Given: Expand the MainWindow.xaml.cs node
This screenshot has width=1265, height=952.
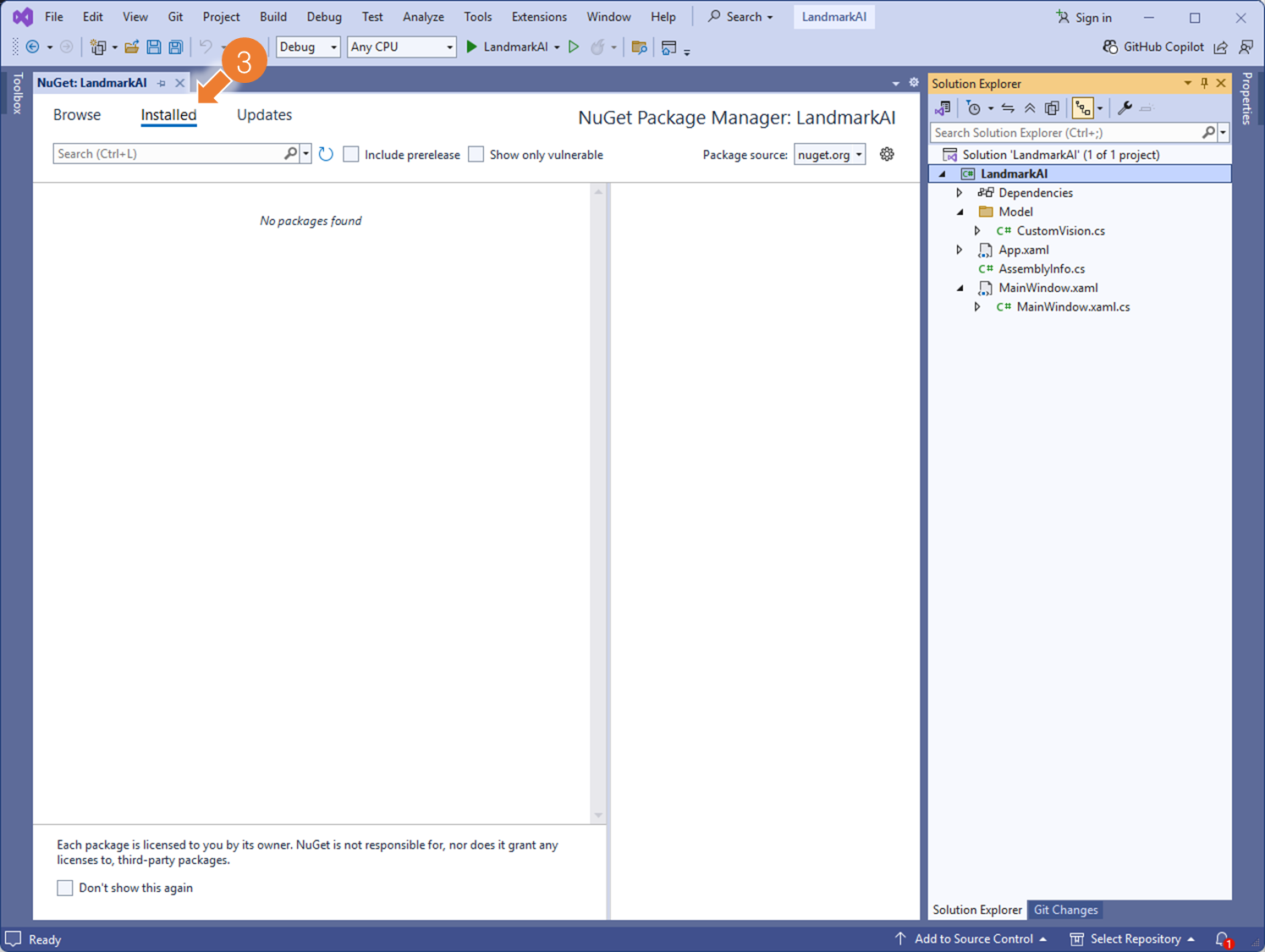Looking at the screenshot, I should [977, 307].
